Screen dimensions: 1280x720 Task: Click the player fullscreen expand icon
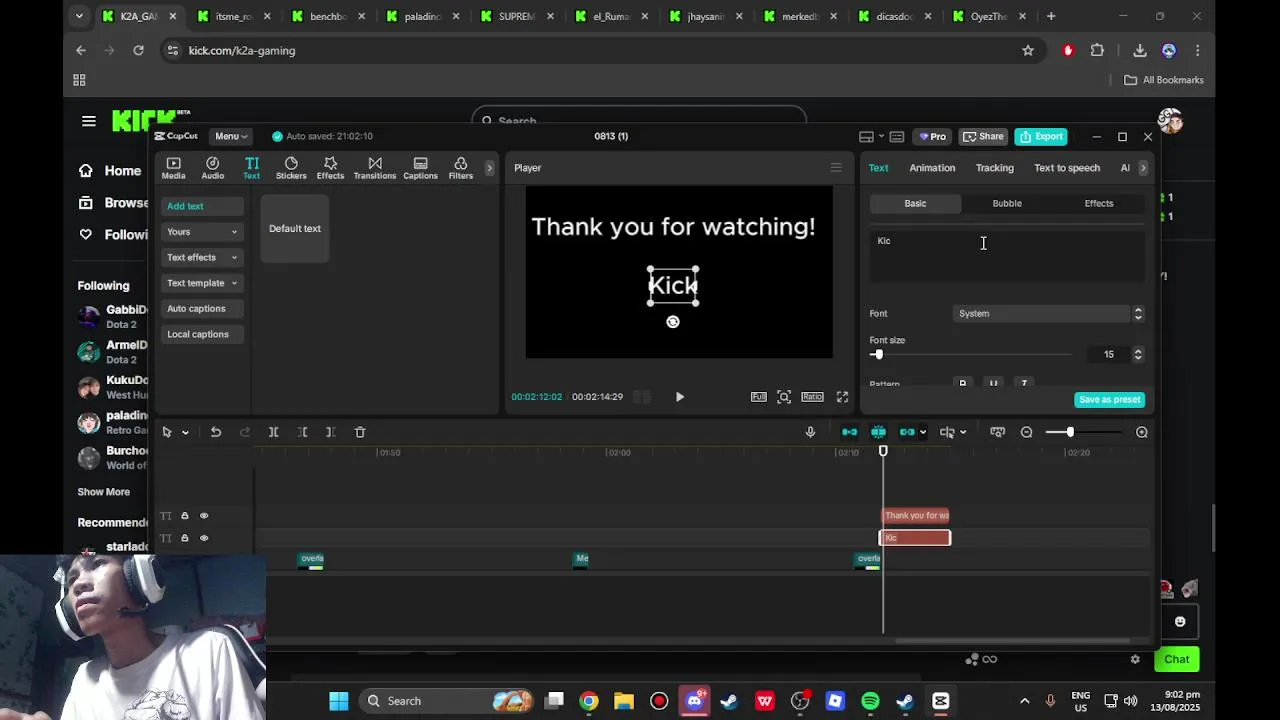coord(842,397)
